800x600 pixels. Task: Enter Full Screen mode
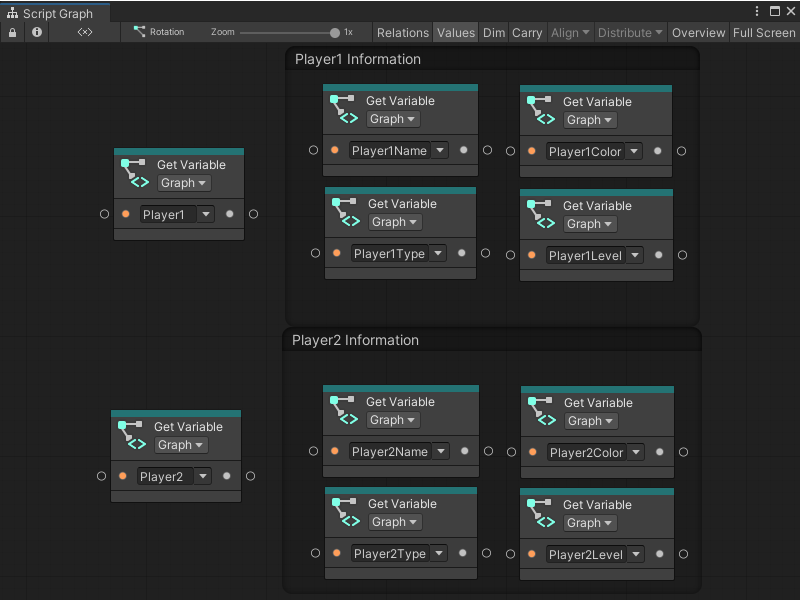(x=764, y=32)
